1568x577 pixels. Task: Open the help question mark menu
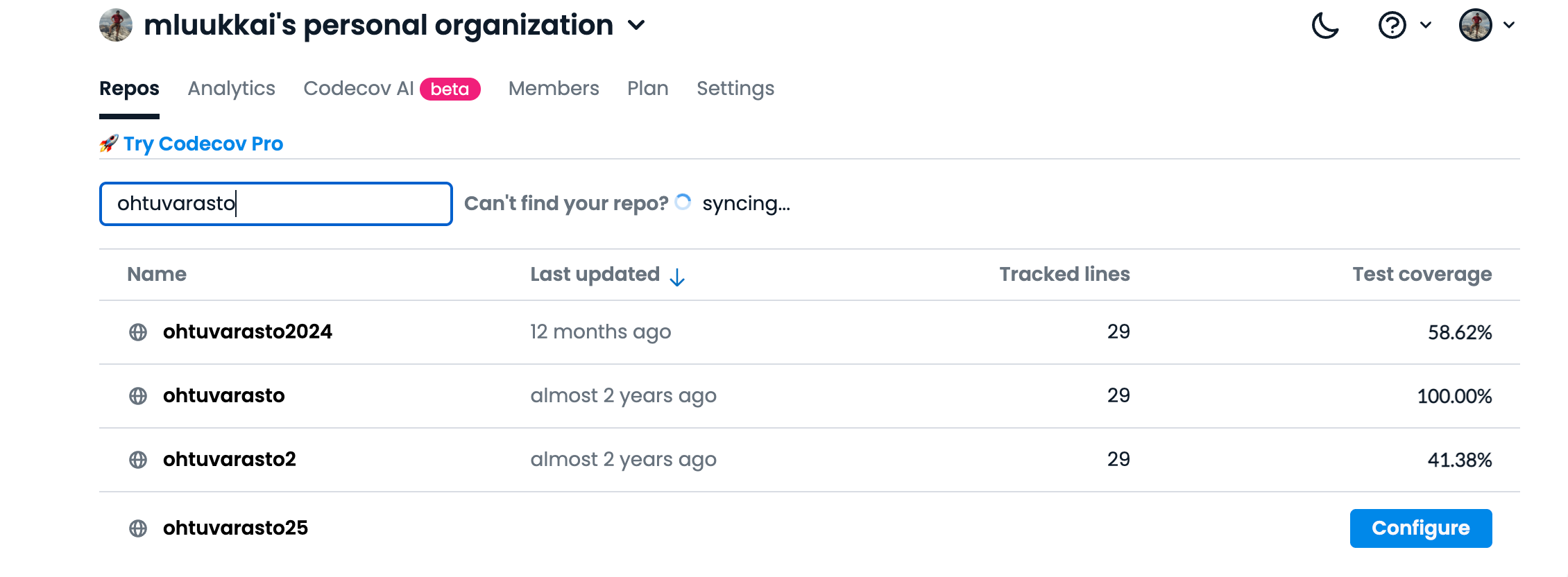tap(1392, 26)
